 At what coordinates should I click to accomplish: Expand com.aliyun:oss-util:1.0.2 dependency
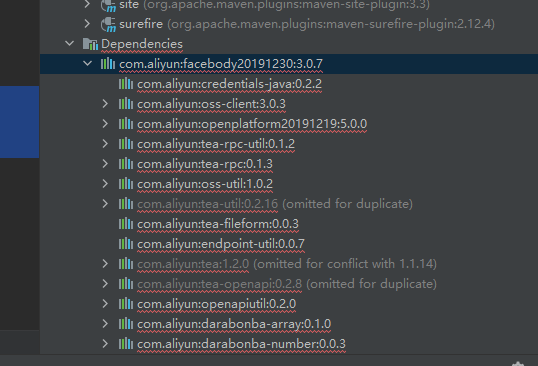tap(105, 184)
